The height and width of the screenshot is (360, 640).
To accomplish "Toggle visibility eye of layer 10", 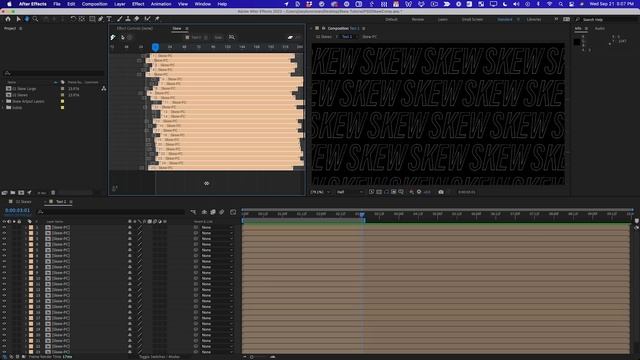I will [4, 278].
